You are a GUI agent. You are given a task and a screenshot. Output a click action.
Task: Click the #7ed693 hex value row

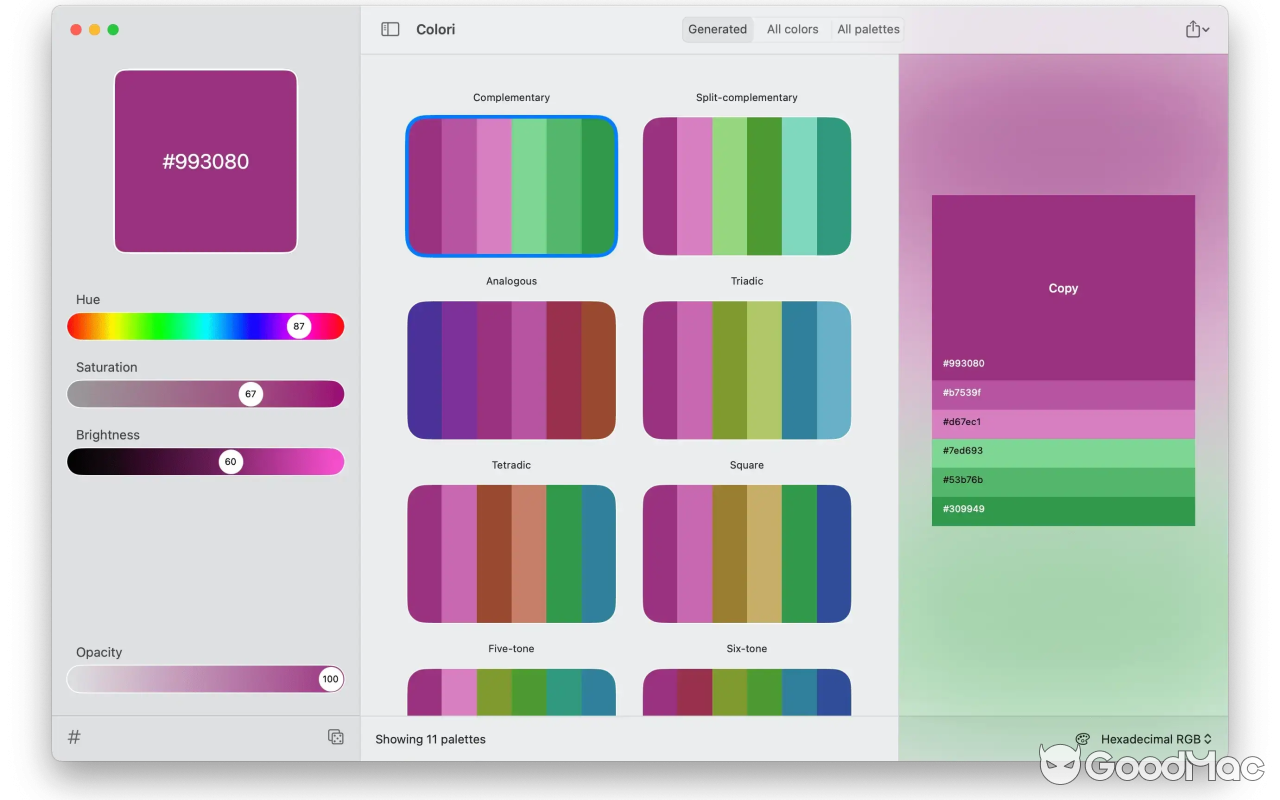click(1063, 451)
